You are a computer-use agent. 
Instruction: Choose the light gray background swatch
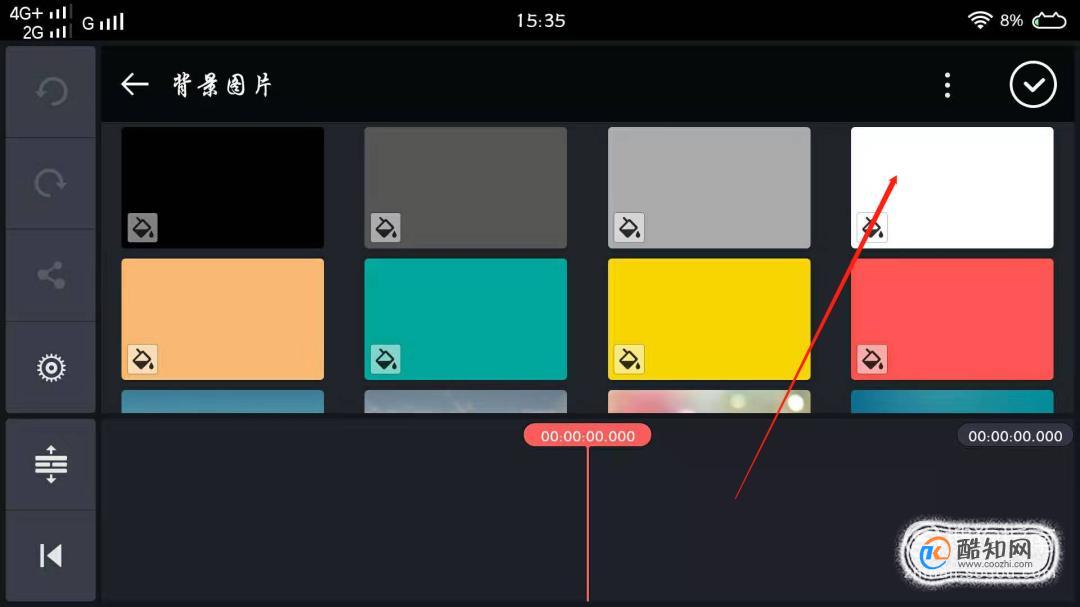(x=709, y=187)
